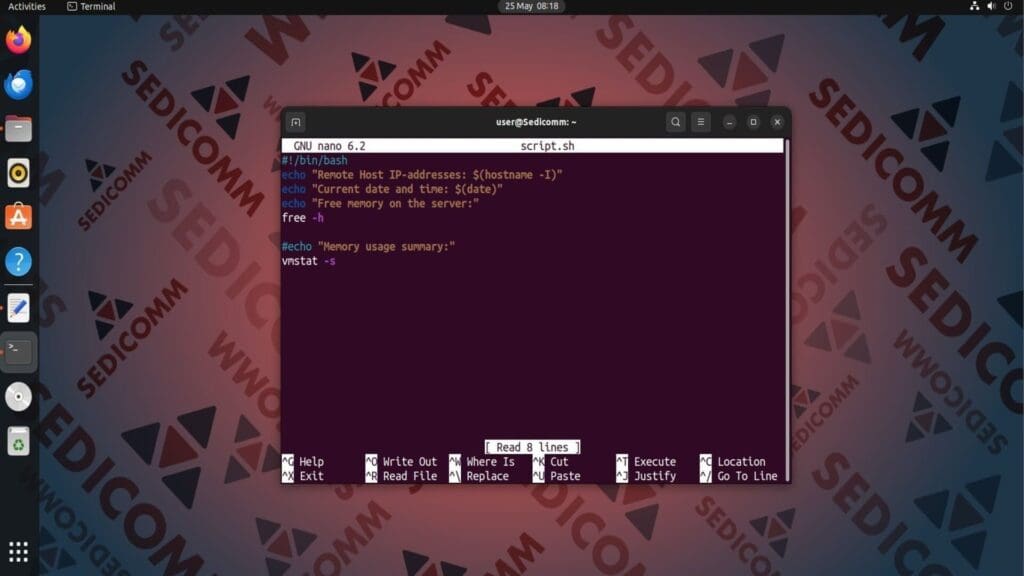Click the network status icon
1024x576 pixels.
pyautogui.click(x=975, y=6)
